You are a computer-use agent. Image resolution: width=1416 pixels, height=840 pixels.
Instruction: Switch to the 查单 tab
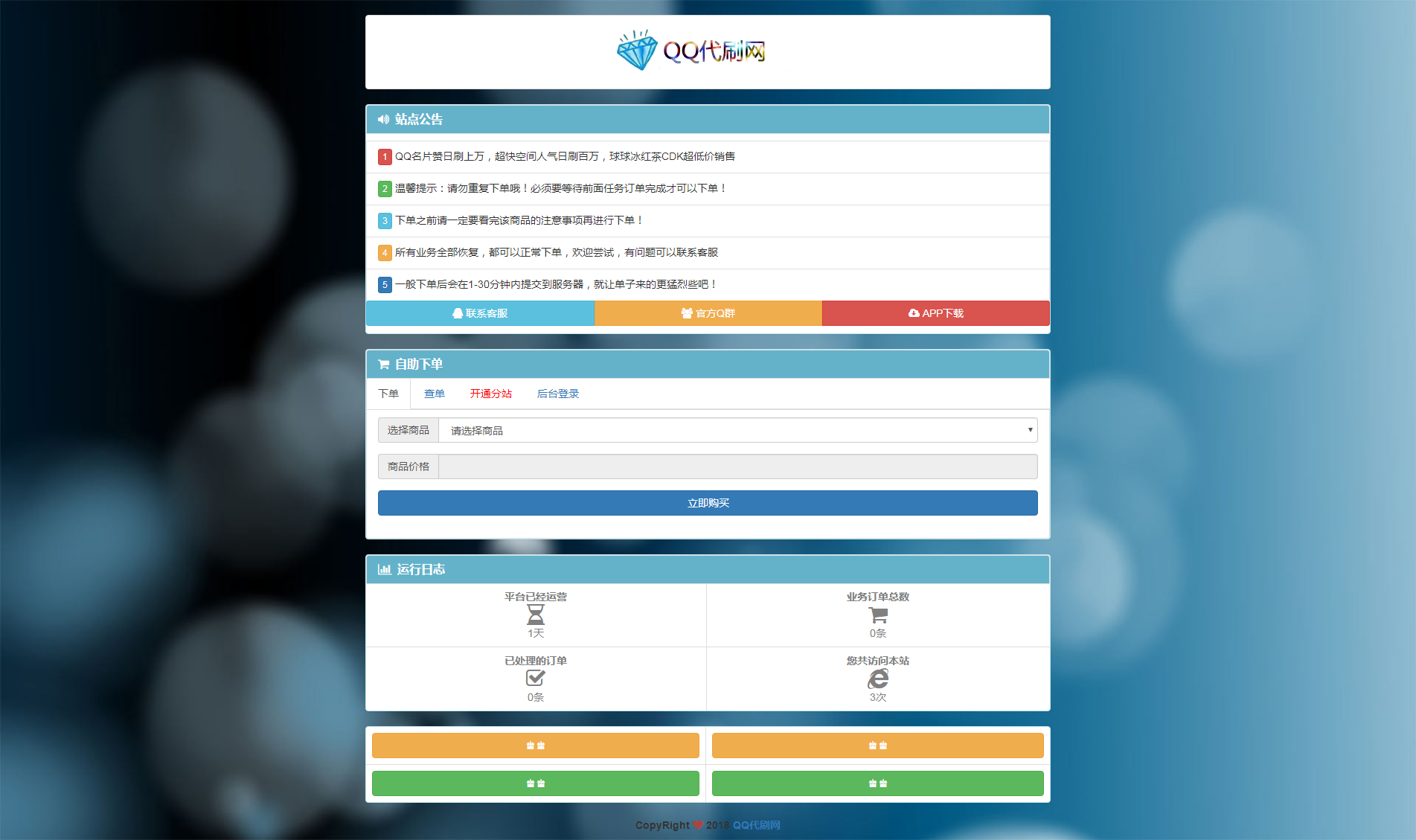pyautogui.click(x=435, y=394)
